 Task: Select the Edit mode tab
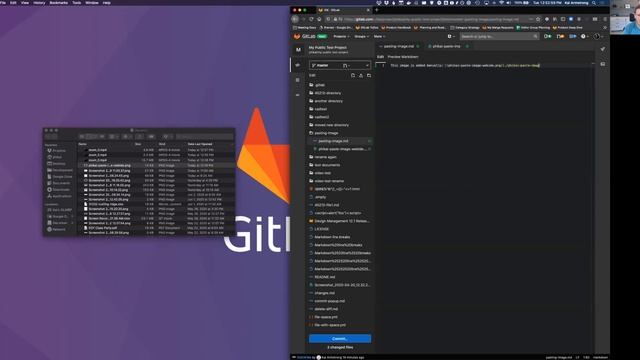pos(380,57)
